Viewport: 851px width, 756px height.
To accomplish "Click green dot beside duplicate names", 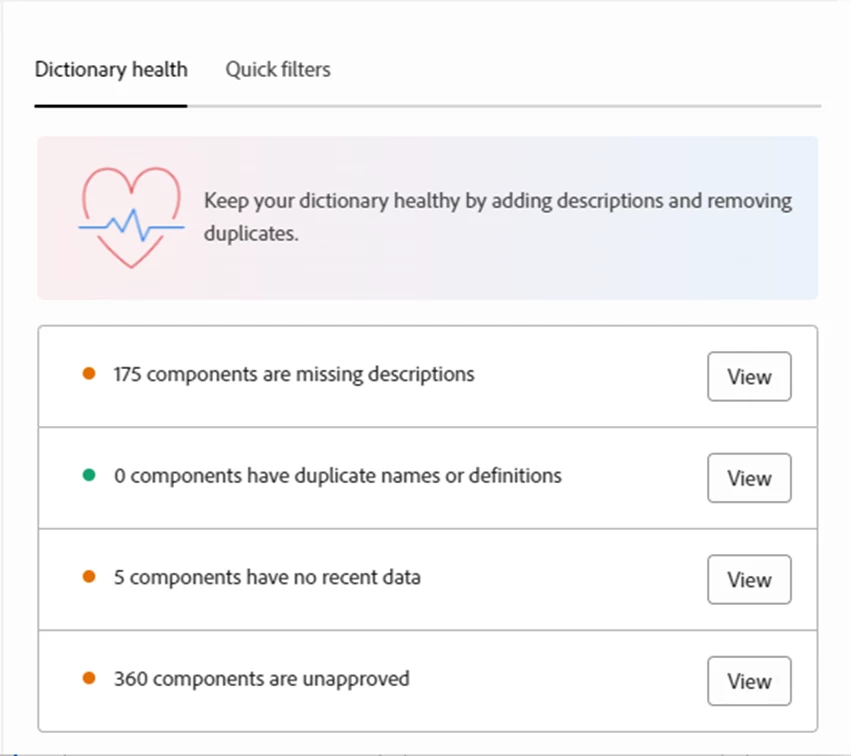I will (88, 476).
